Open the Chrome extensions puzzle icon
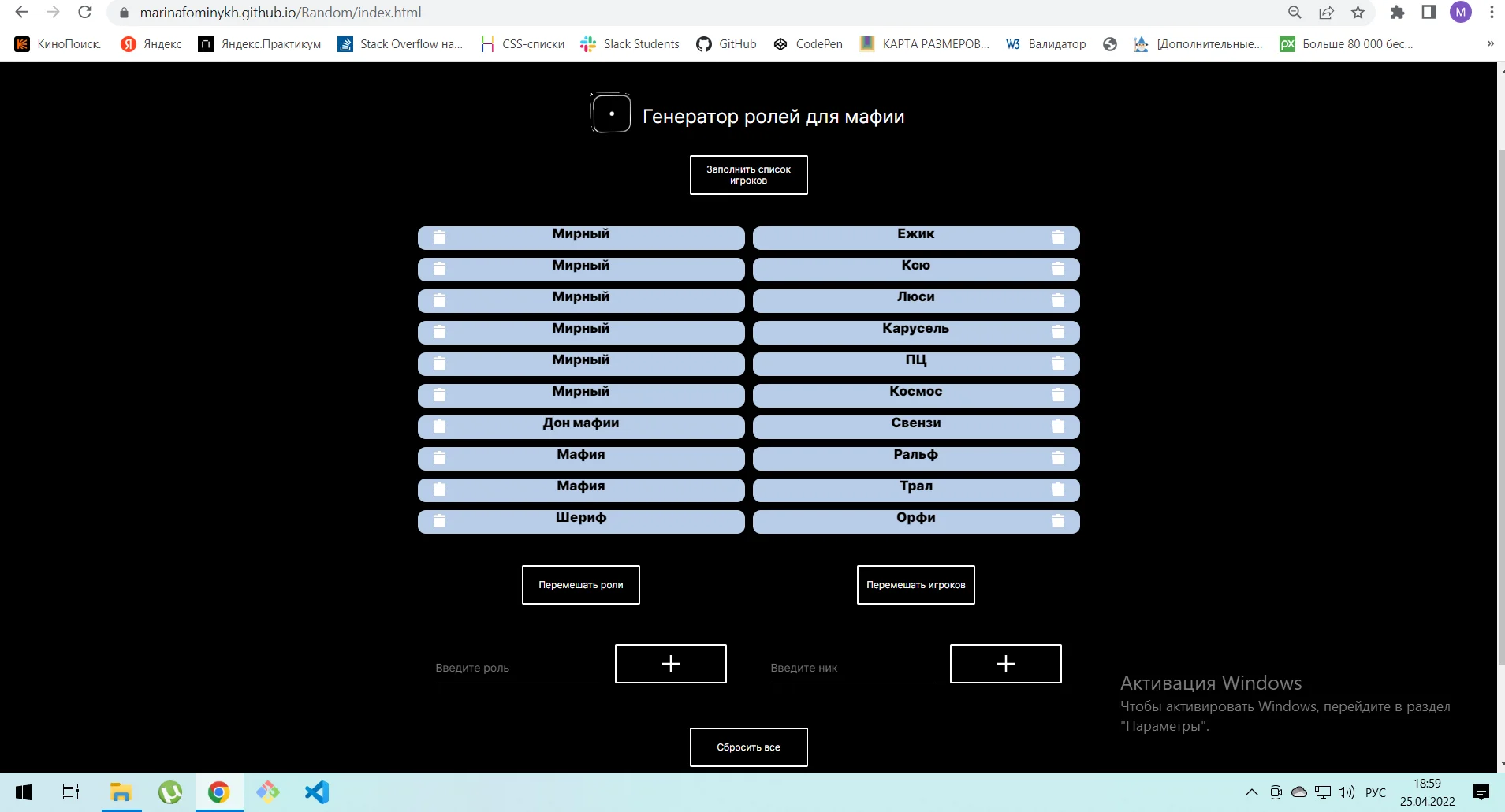1505x812 pixels. tap(1397, 13)
